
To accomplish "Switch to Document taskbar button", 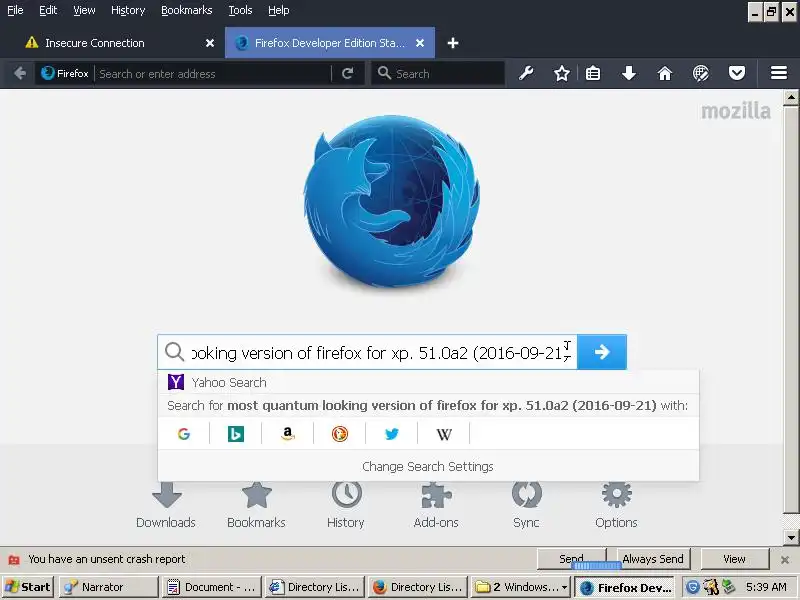I will [212, 587].
